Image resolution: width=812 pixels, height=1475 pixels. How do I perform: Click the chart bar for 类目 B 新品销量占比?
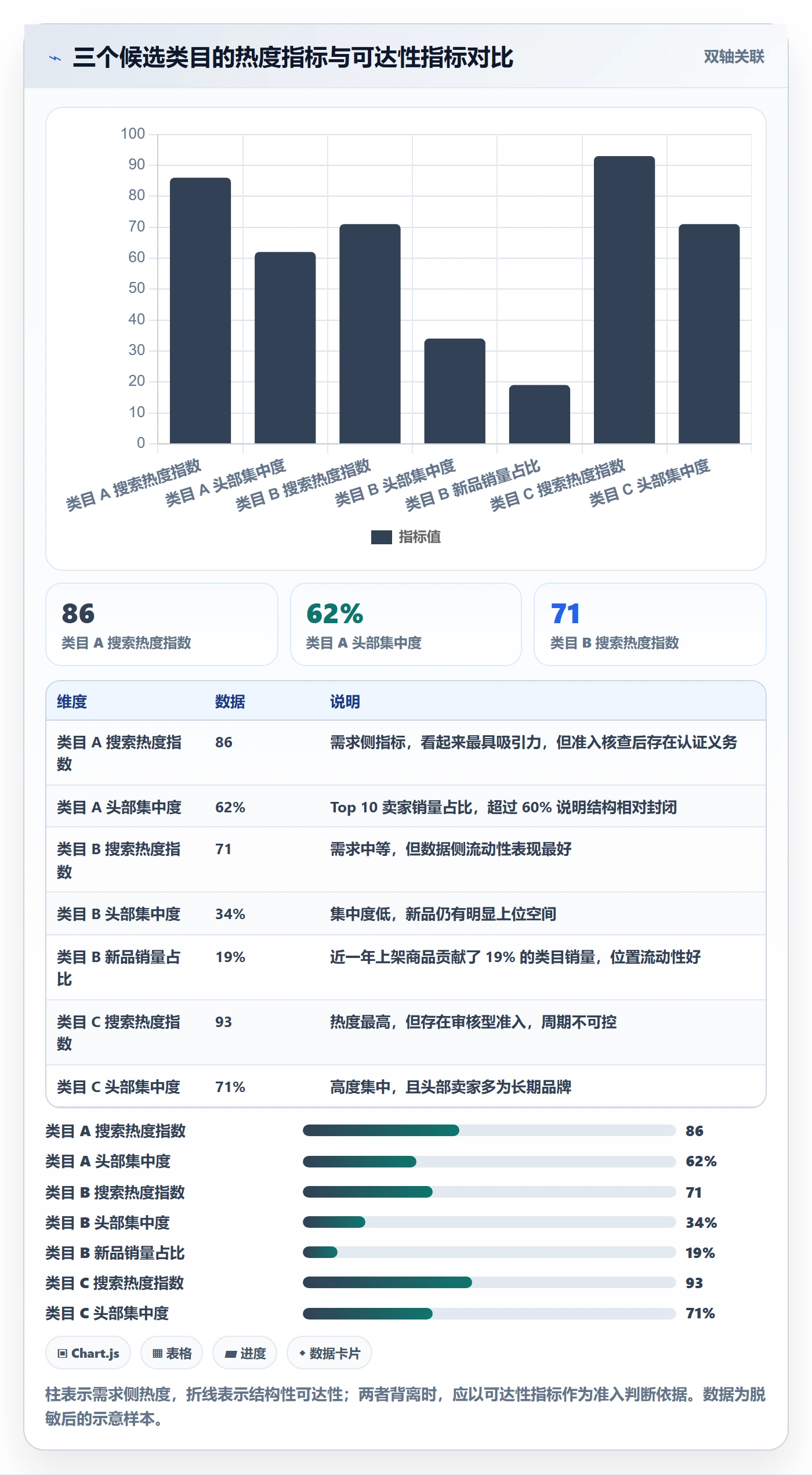tap(539, 414)
